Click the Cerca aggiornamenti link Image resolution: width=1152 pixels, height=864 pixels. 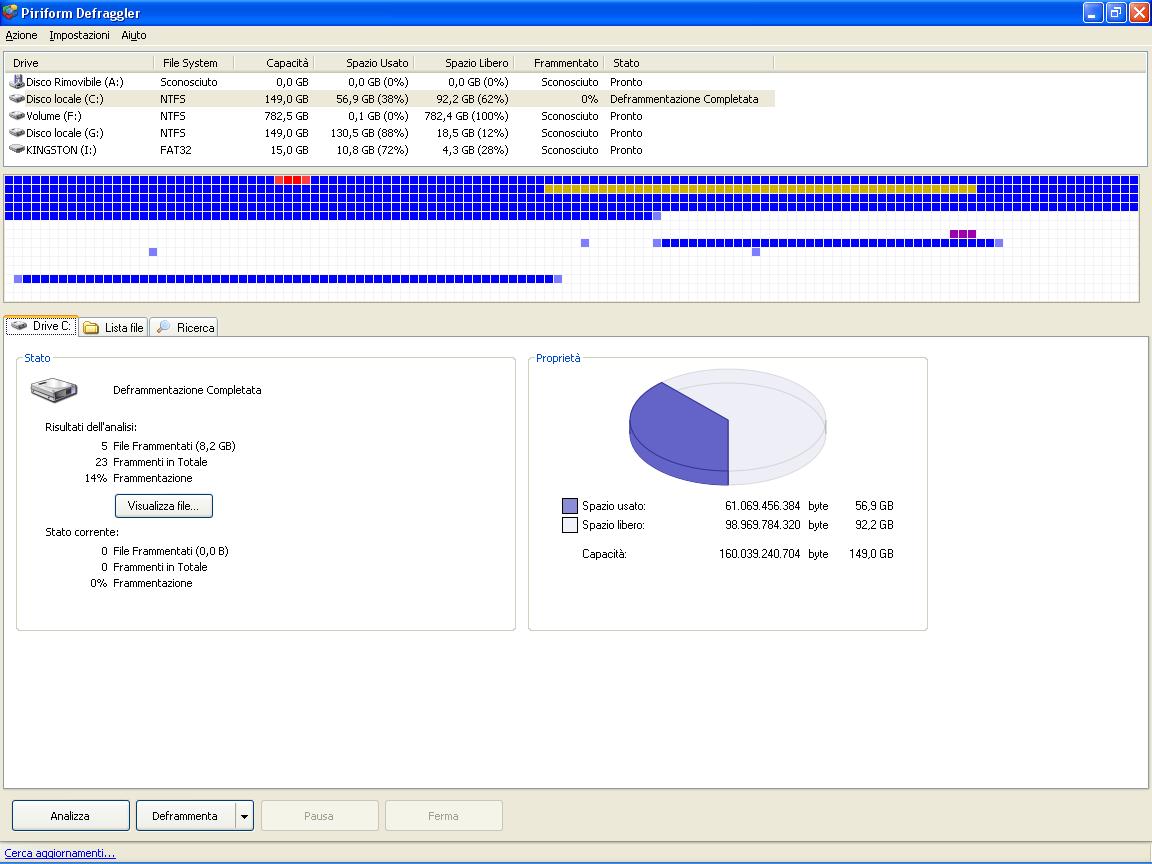(x=60, y=853)
